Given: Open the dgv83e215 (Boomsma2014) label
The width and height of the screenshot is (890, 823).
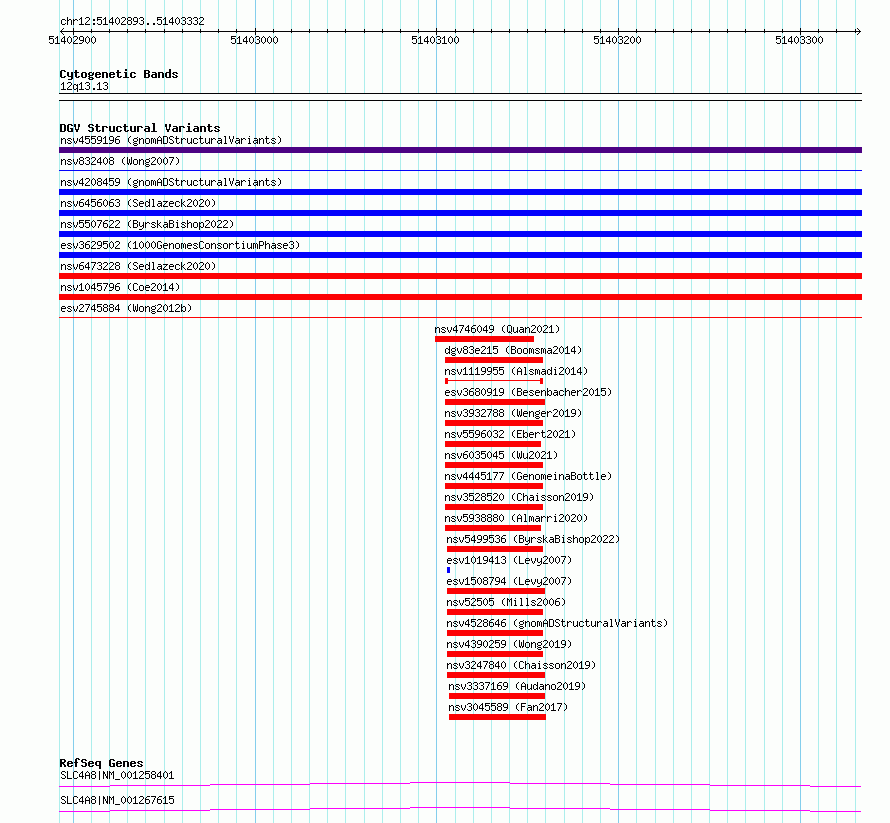Looking at the screenshot, I should [x=513, y=350].
